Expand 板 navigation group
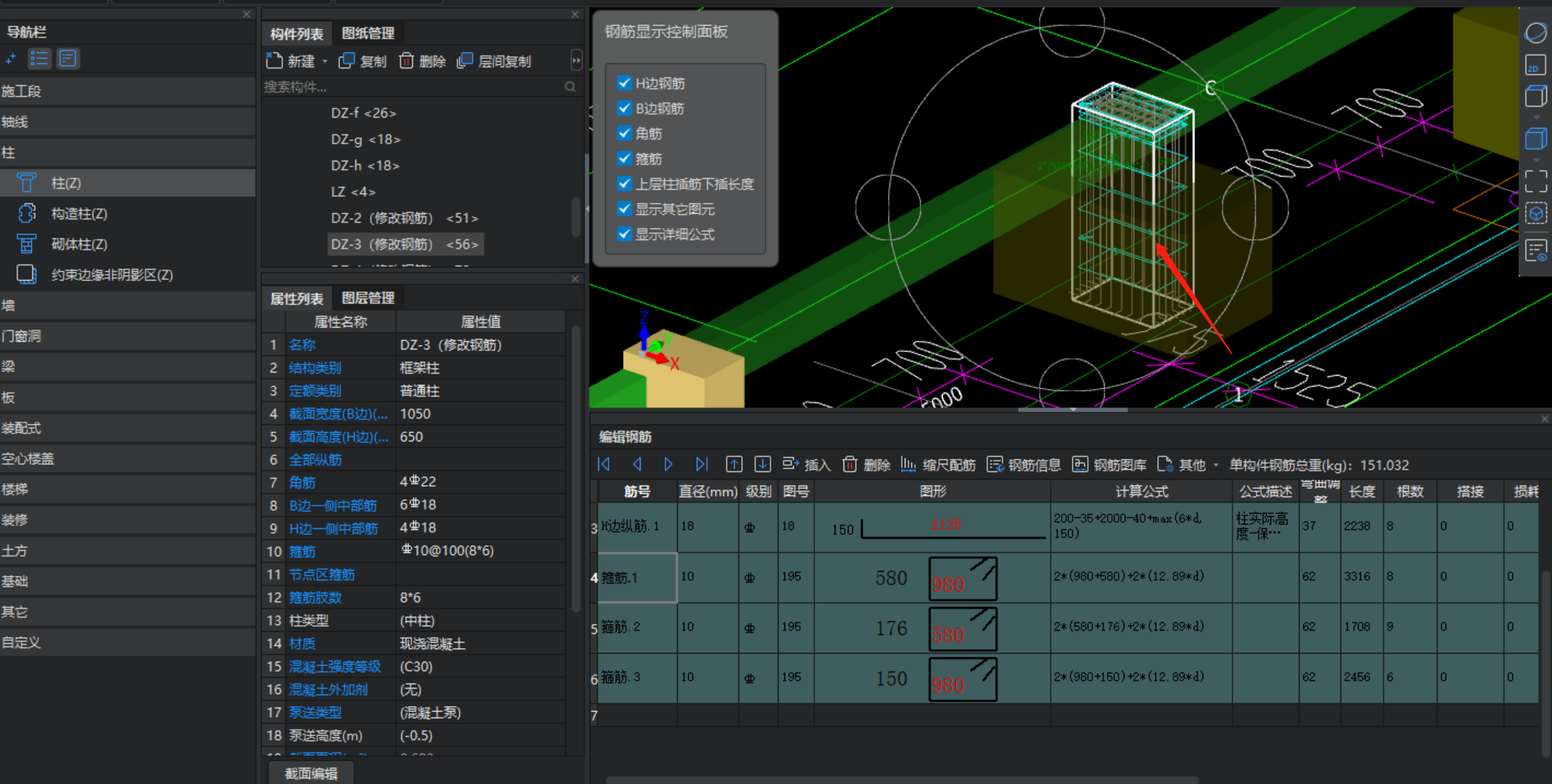 coord(128,397)
